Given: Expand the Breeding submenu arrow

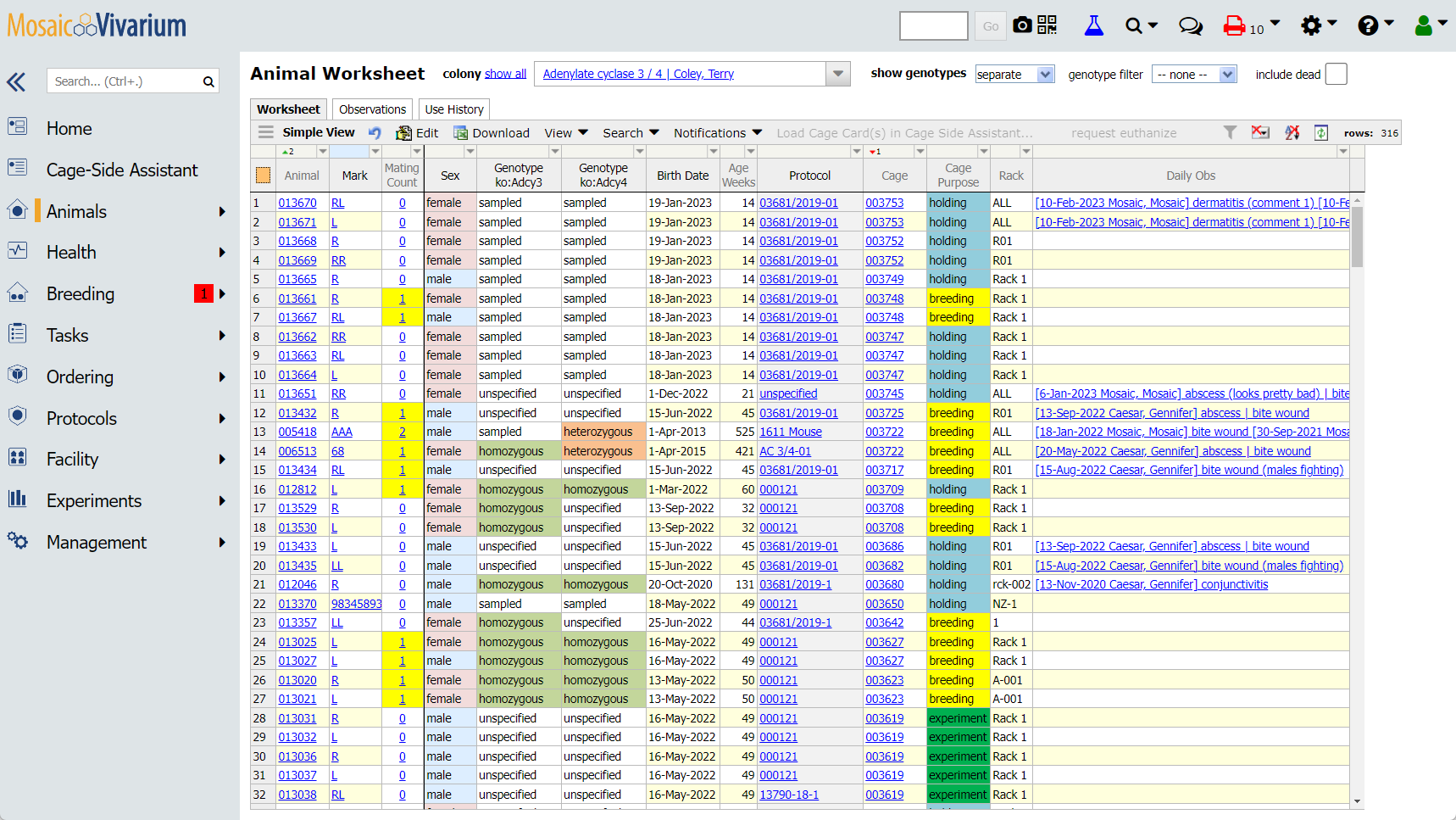Looking at the screenshot, I should point(222,293).
